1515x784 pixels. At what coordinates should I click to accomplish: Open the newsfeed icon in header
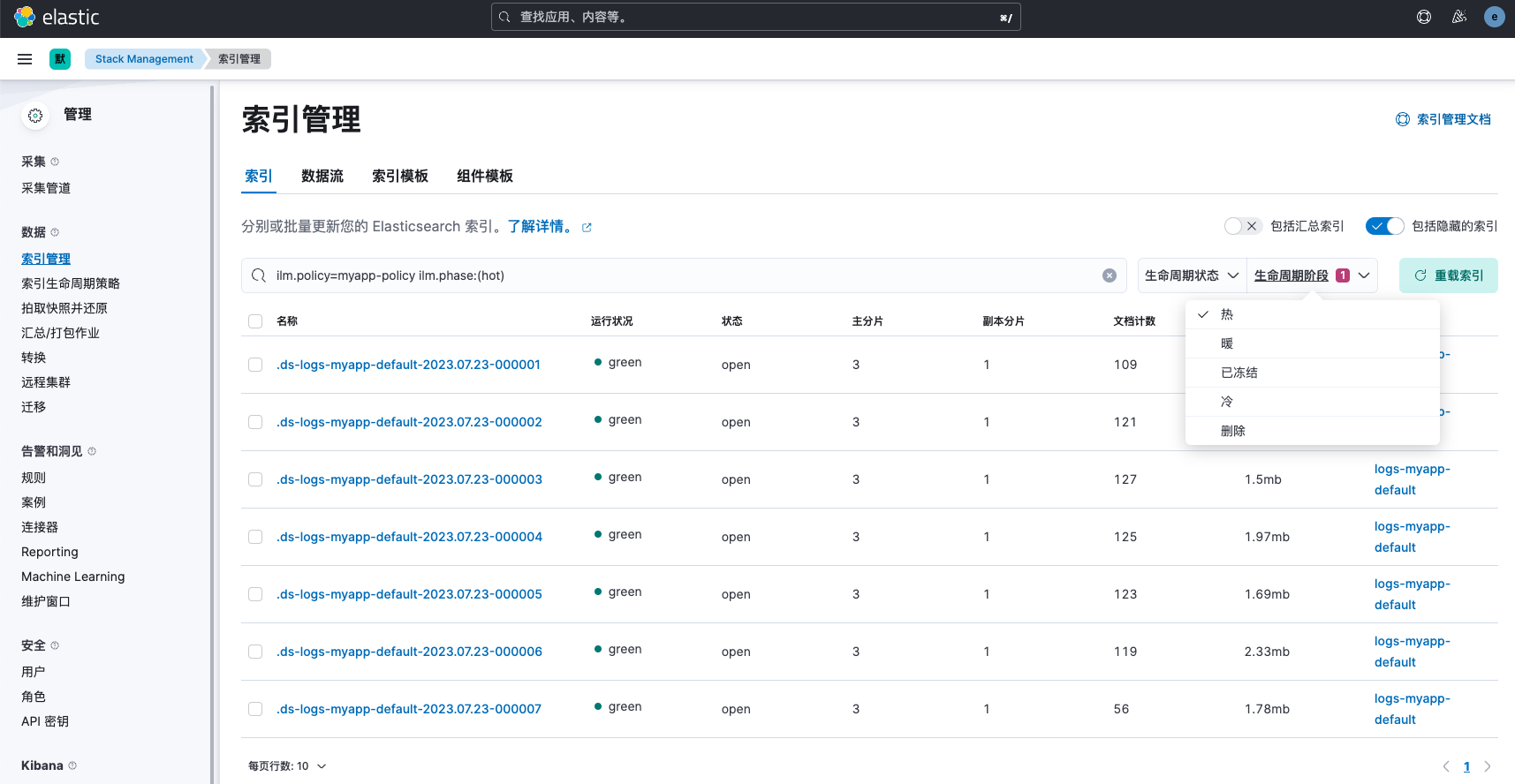tap(1459, 17)
